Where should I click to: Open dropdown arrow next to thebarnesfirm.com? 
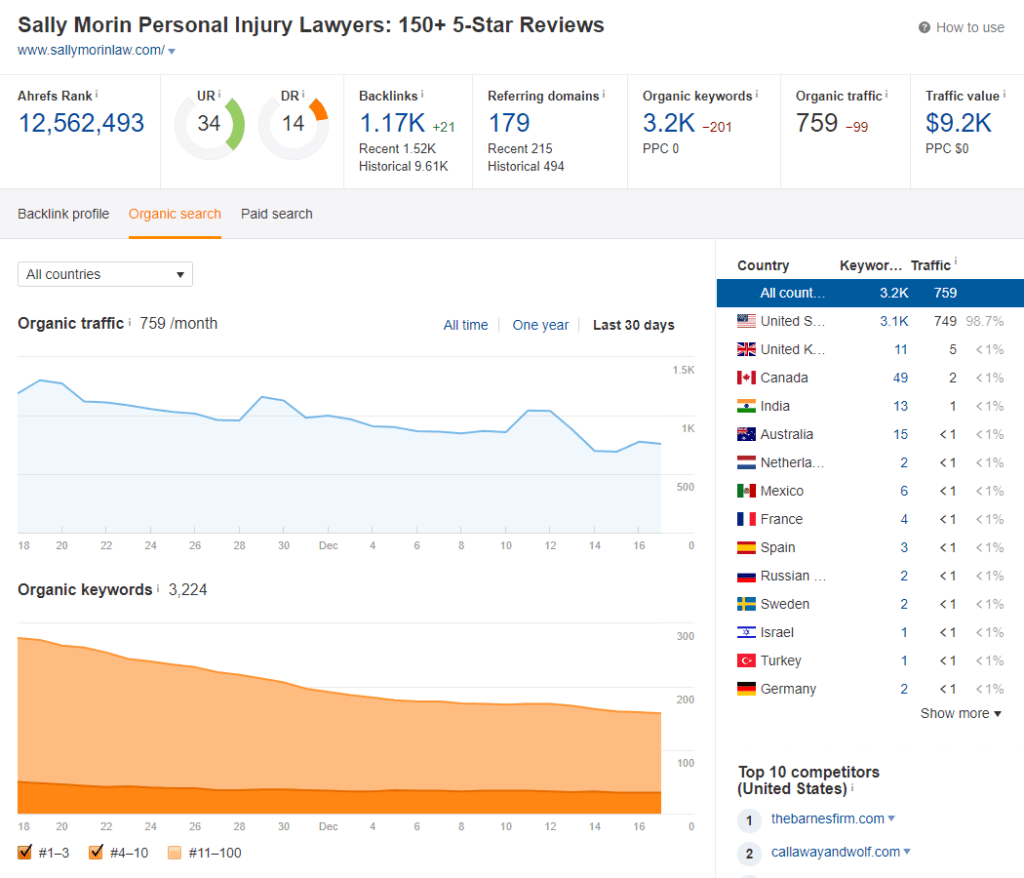click(x=891, y=818)
